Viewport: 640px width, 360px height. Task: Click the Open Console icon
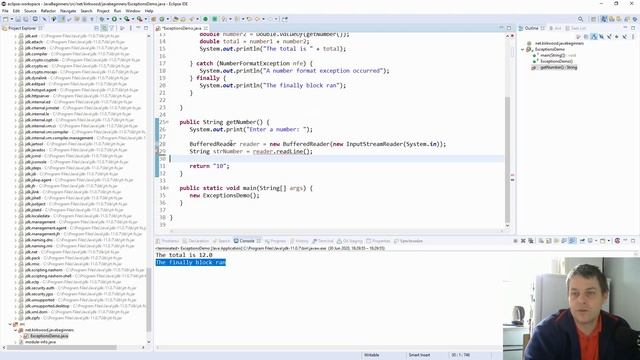[x=602, y=241]
